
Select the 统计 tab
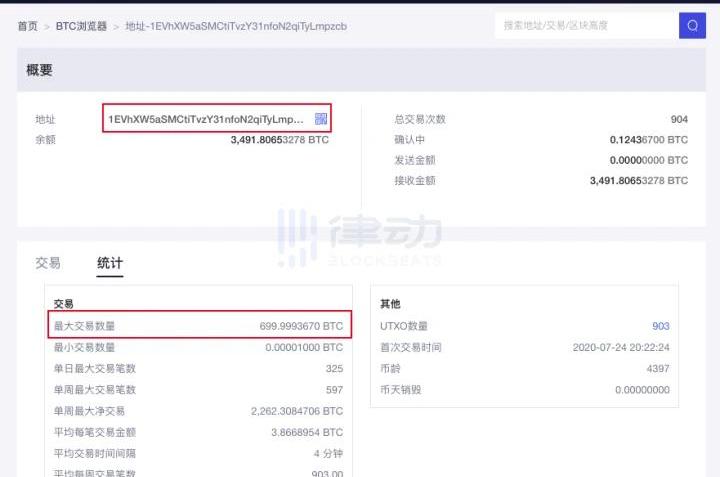[110, 263]
